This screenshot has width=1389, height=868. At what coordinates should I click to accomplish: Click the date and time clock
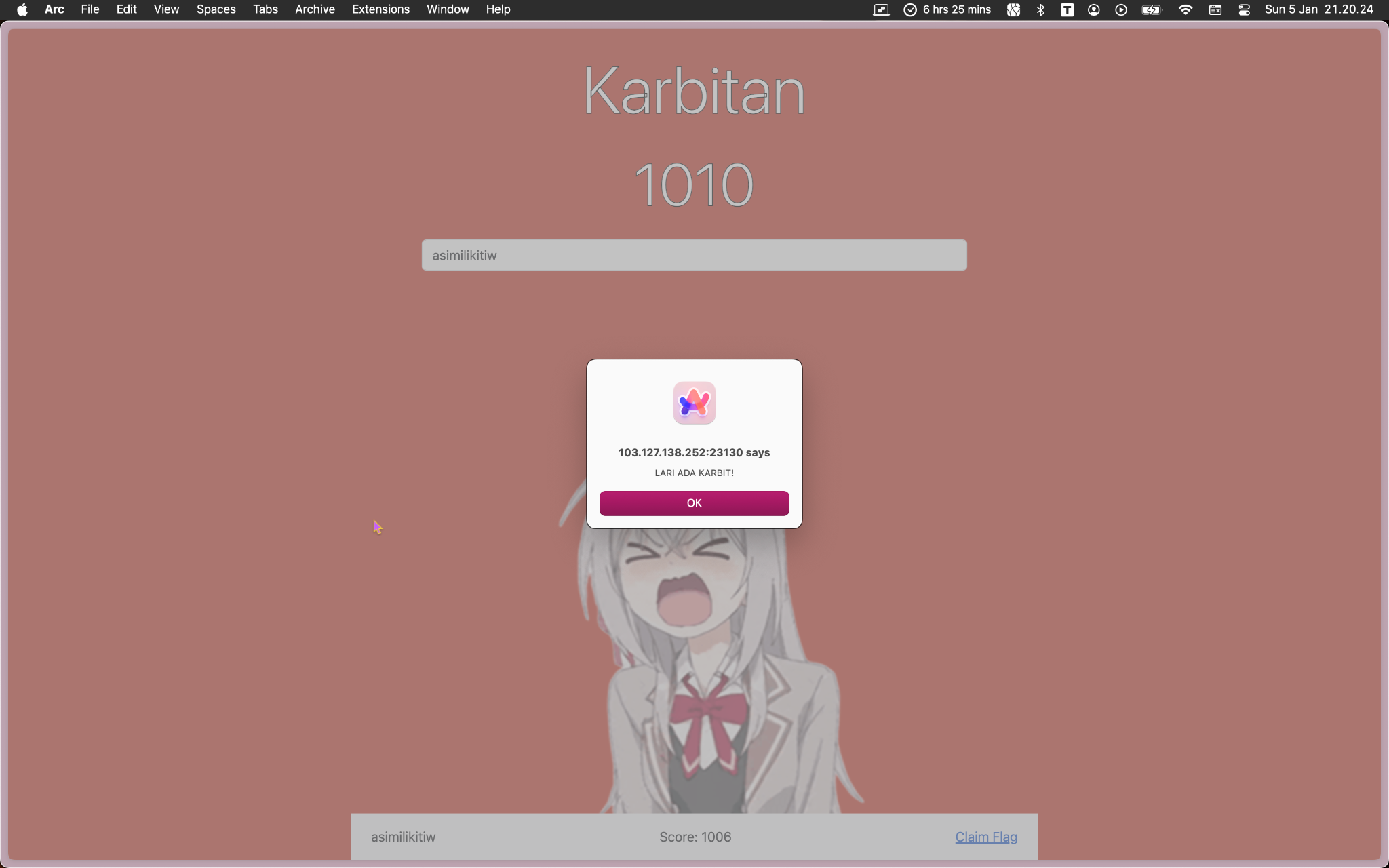(1318, 9)
